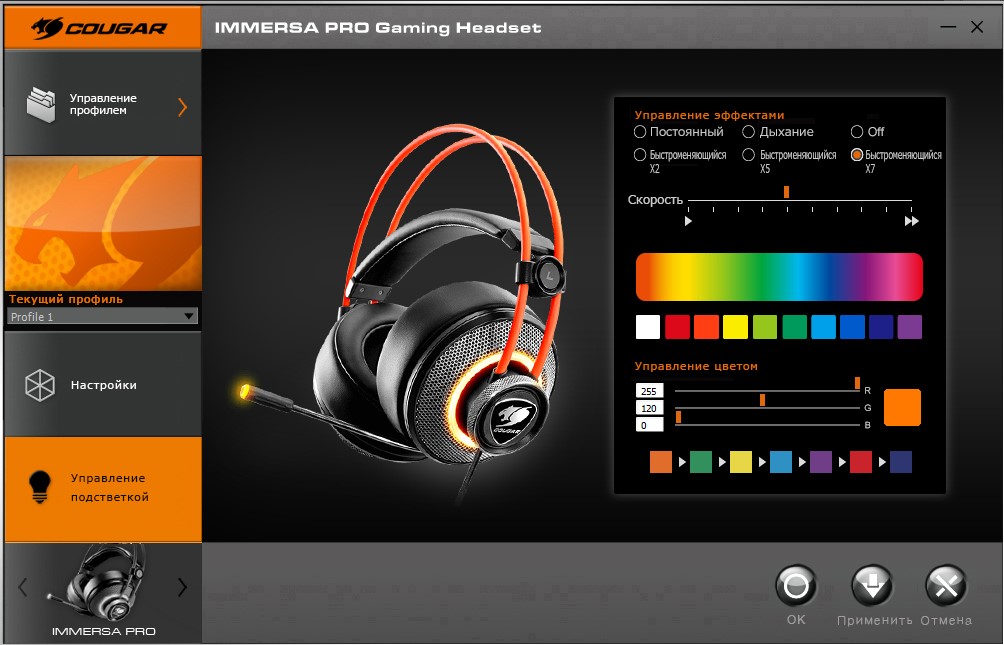Screen dimensions: 1004x645
Task: Choose the purple preset color swatch
Action: [910, 327]
